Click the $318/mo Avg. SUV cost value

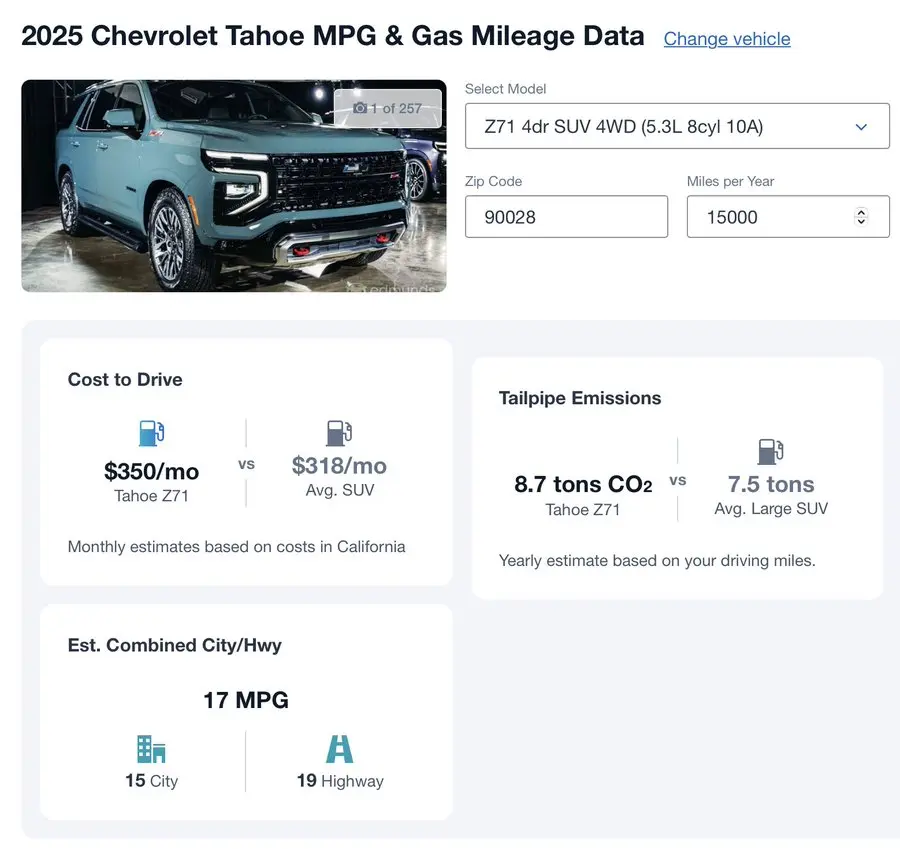click(x=339, y=466)
